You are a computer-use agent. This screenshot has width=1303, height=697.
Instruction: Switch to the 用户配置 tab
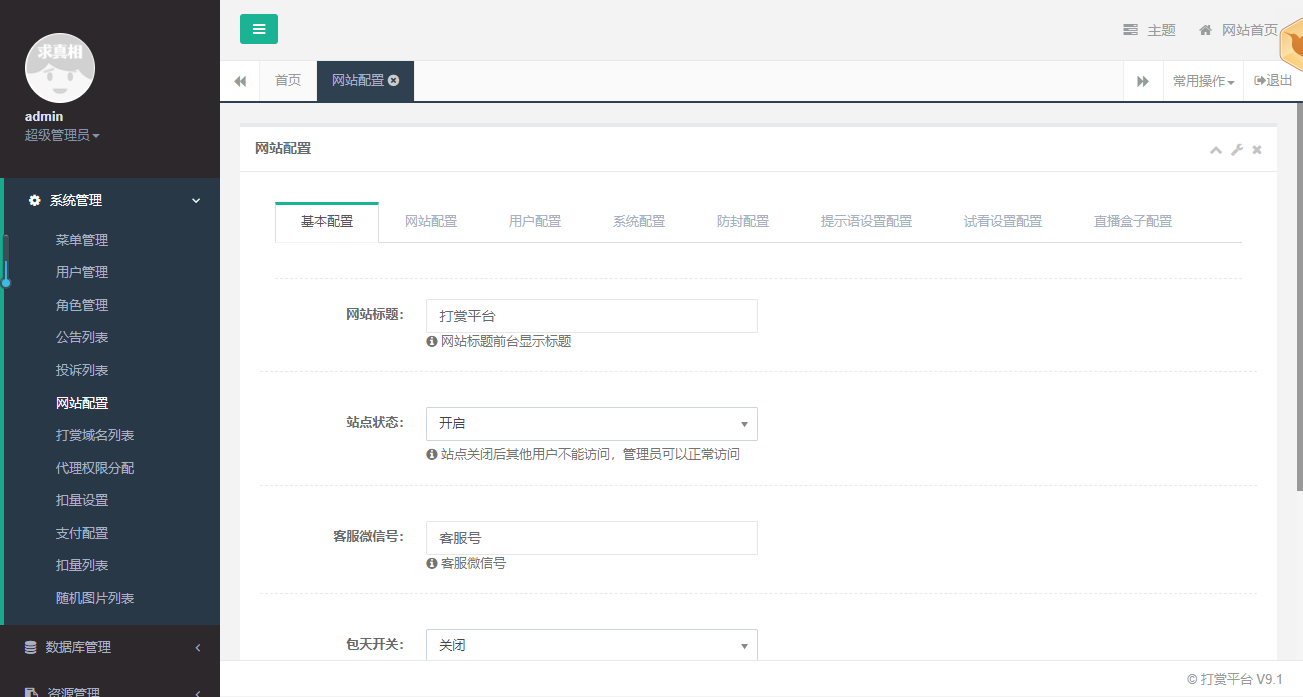pos(535,221)
